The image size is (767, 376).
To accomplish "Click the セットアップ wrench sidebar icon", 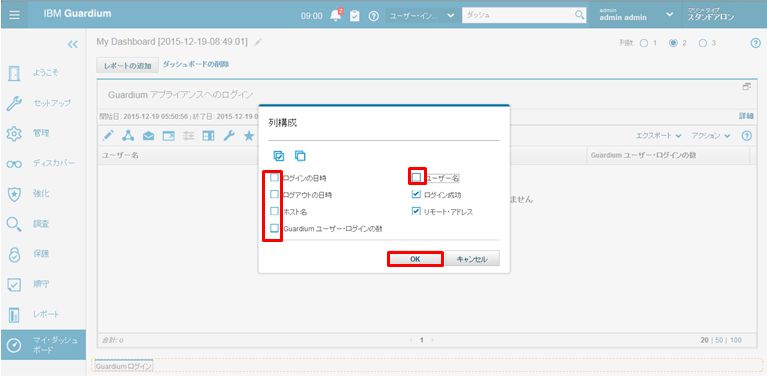I will (15, 103).
